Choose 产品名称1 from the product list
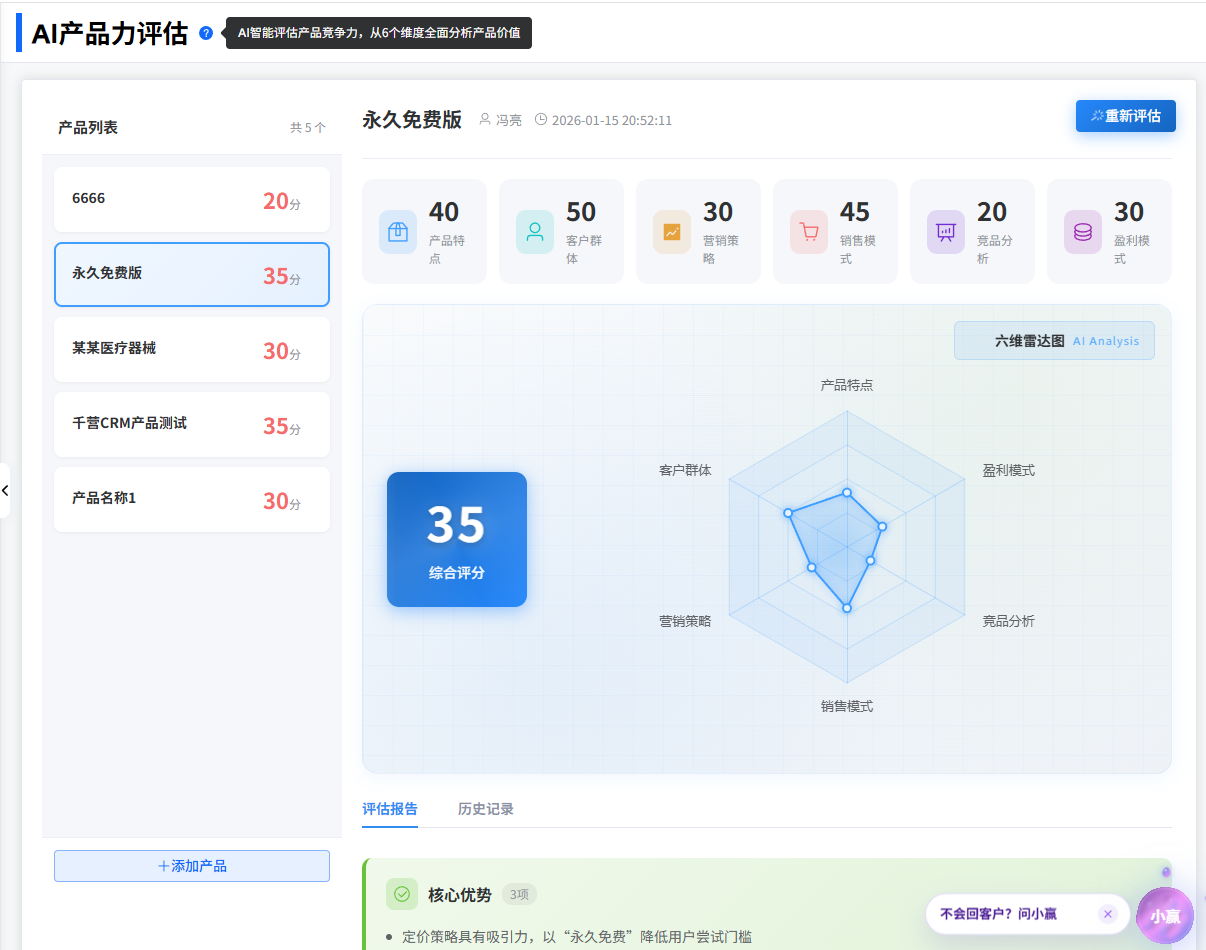The image size is (1206, 950). [192, 499]
